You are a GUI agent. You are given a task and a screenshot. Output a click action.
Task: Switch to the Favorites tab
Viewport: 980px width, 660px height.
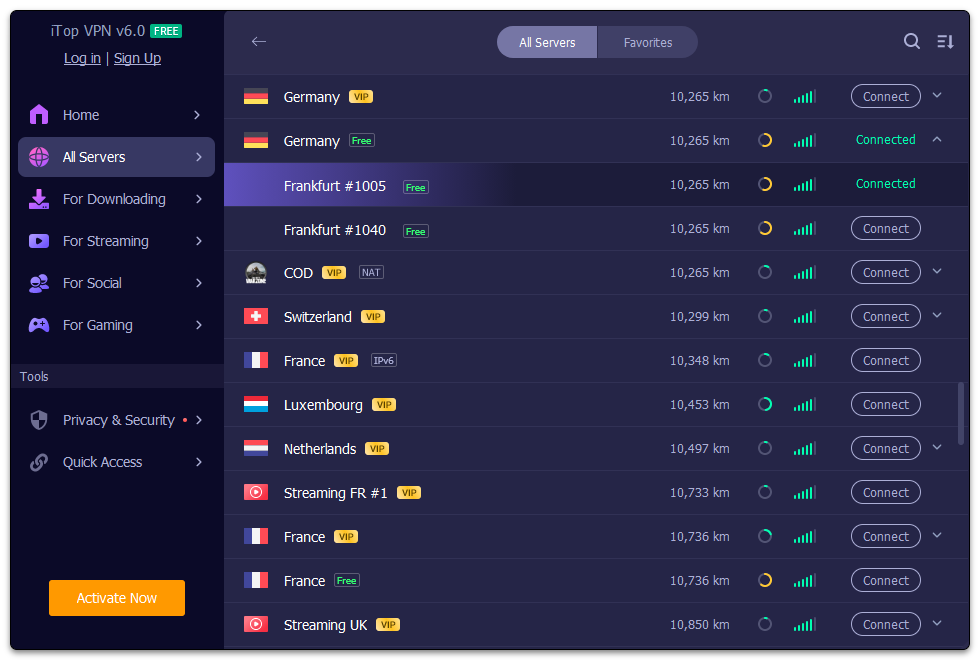pyautogui.click(x=648, y=42)
